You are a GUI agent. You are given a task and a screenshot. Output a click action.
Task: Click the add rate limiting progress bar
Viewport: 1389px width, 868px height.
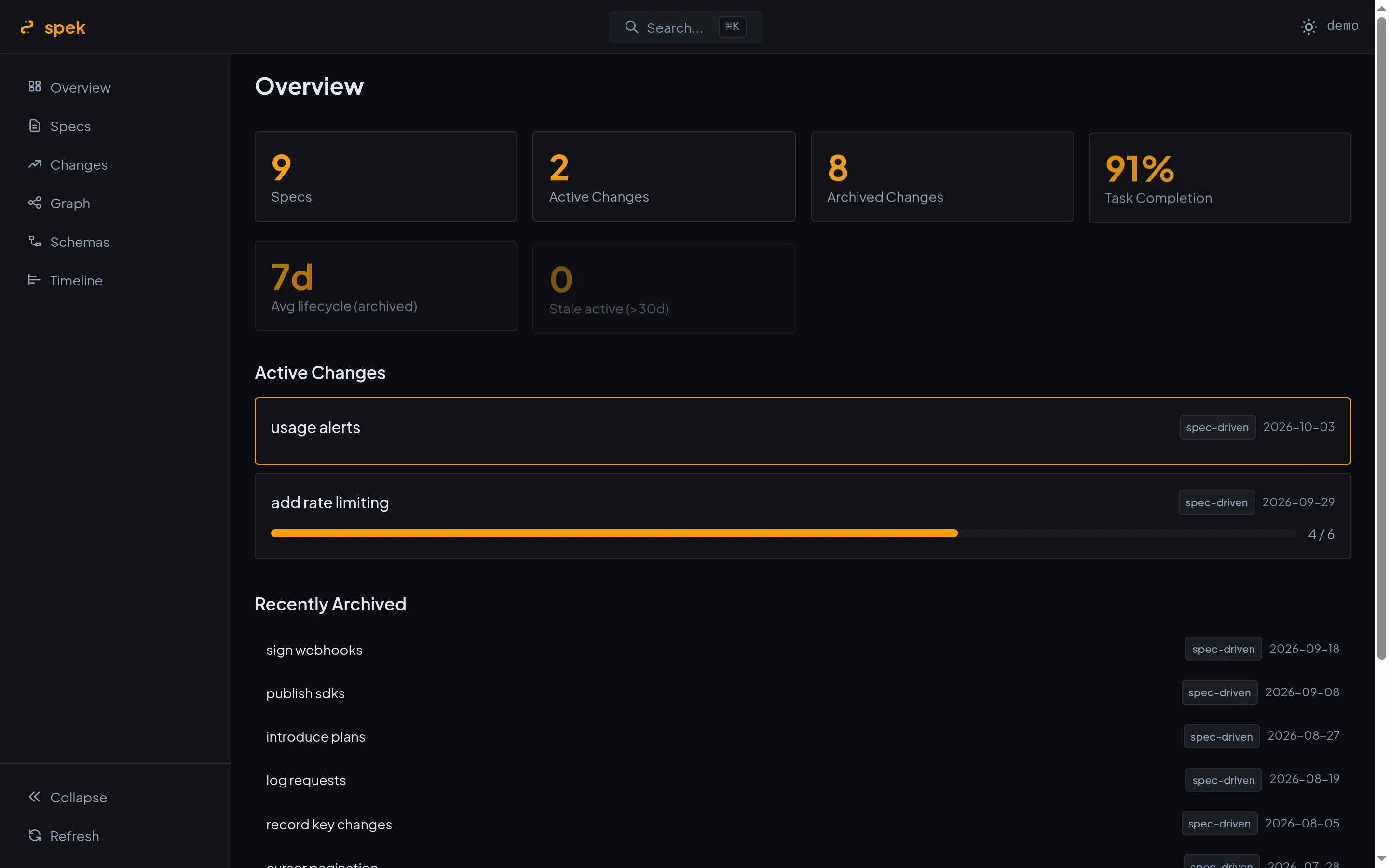[783, 533]
